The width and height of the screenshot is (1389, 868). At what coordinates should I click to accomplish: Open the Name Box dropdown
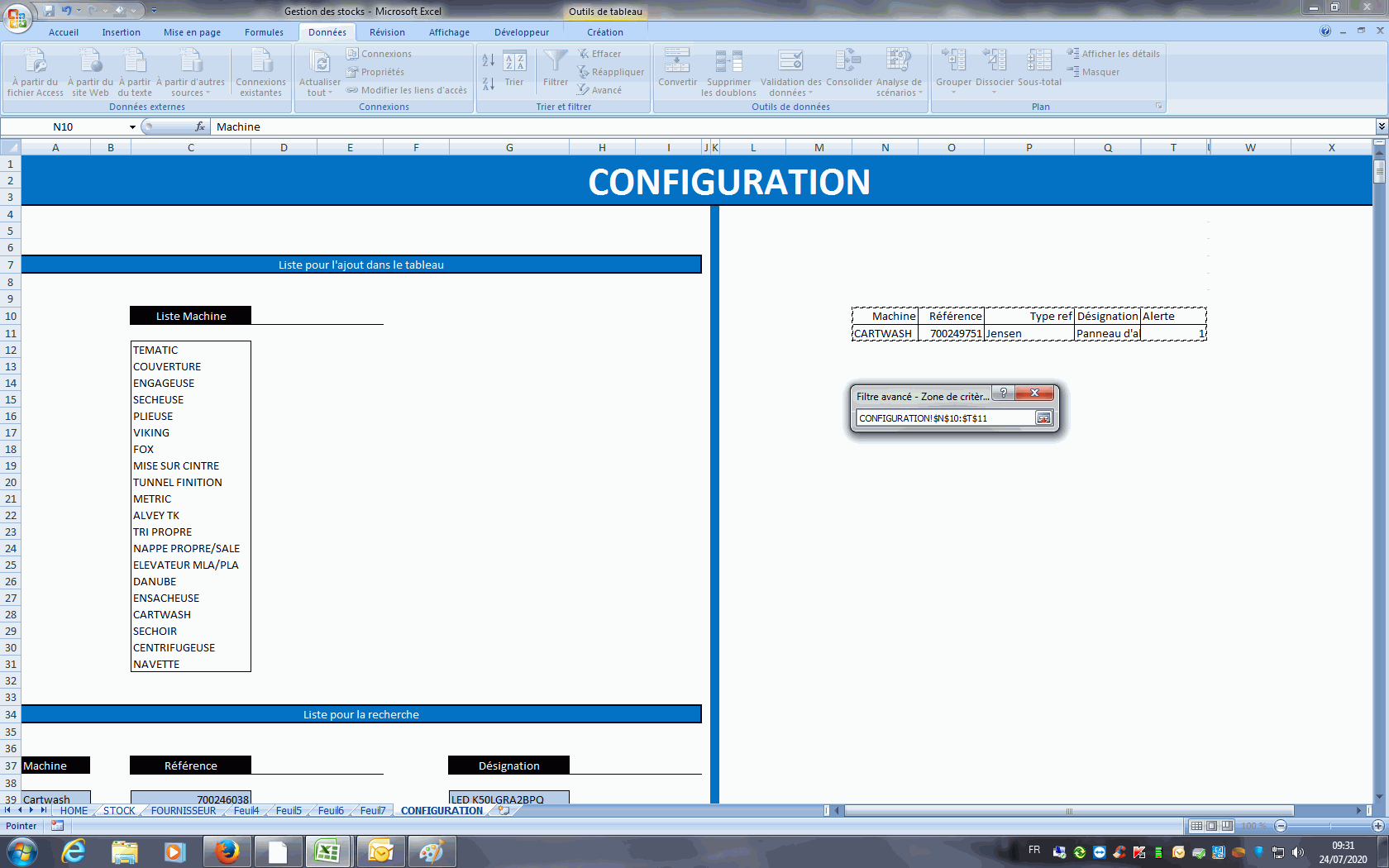132,126
